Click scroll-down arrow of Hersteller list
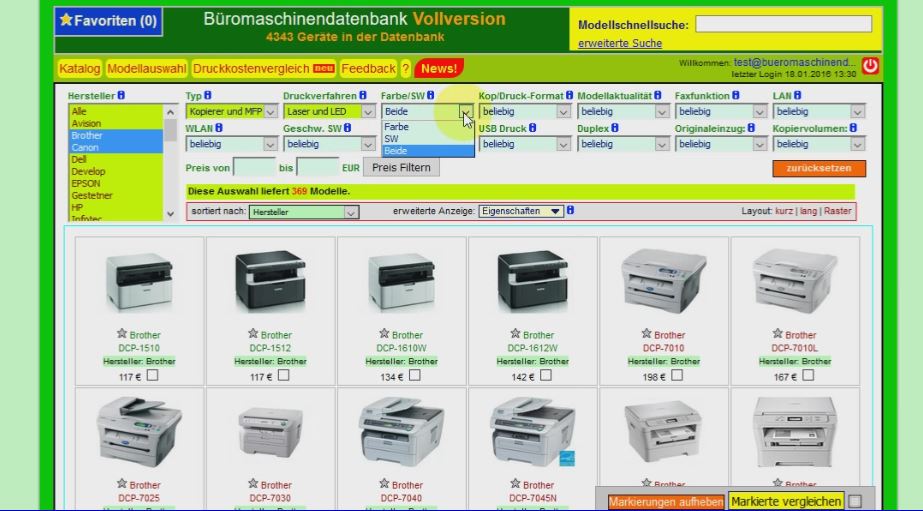 point(171,214)
